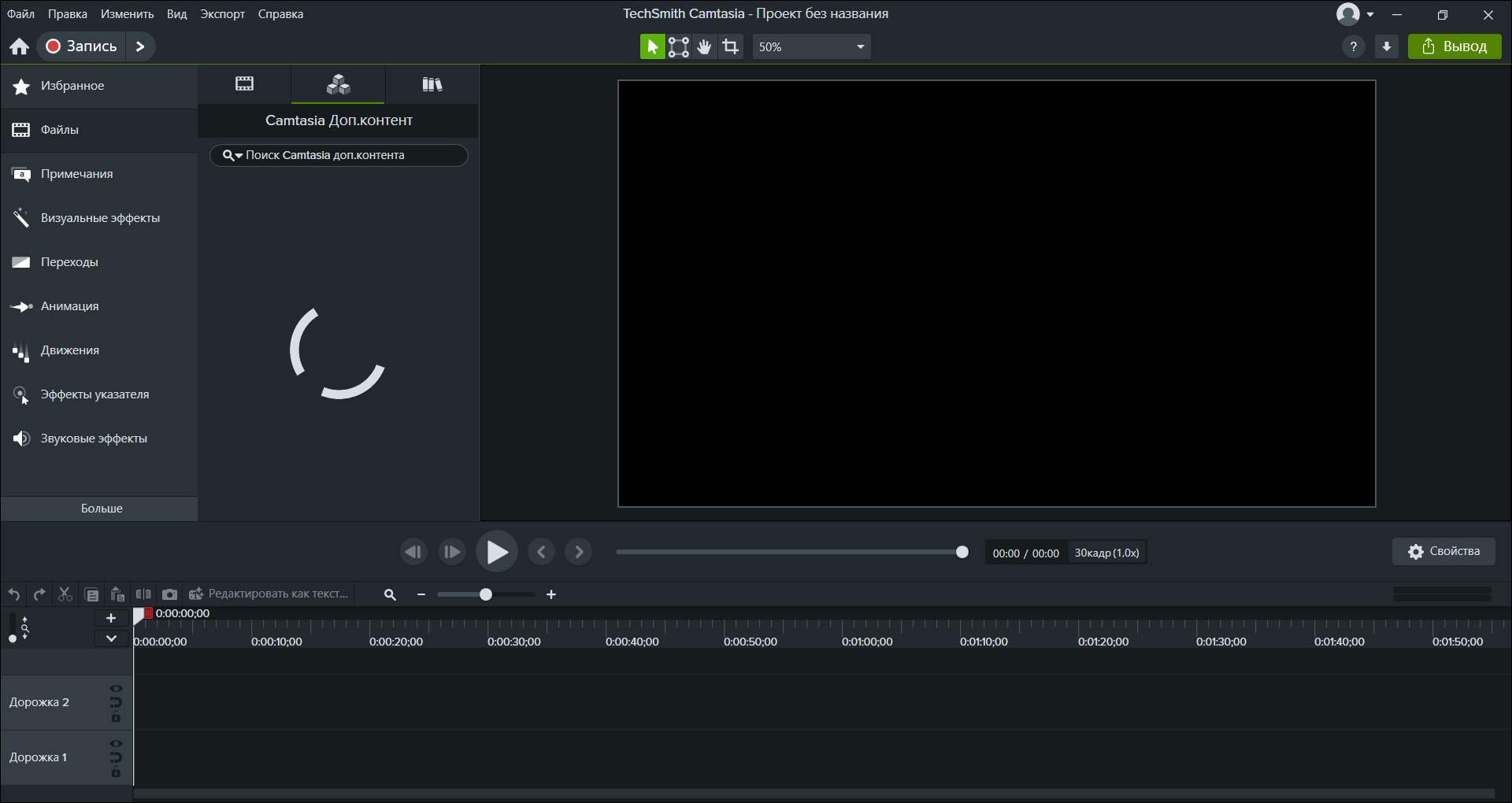Open the 50% canvas zoom dropdown

[811, 47]
